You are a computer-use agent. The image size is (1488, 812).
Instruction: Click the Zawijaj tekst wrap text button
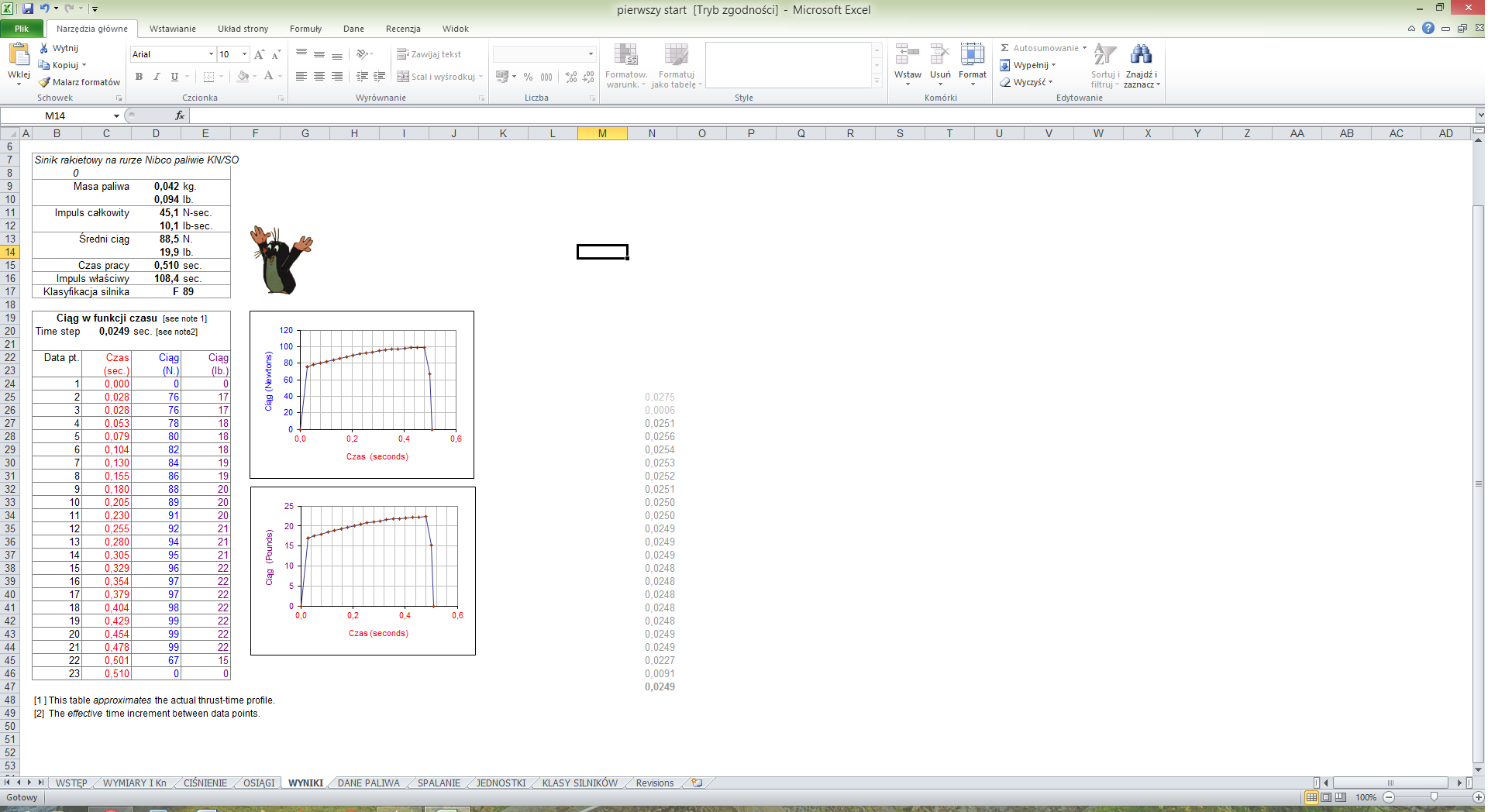pyautogui.click(x=429, y=54)
